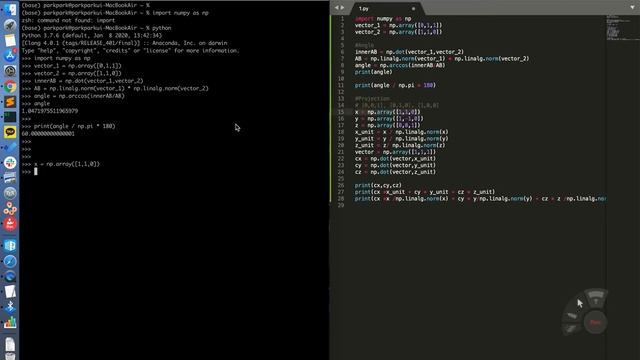640x360 pixels.
Task: Open the orange molecule app dock icon
Action: tap(10, 209)
